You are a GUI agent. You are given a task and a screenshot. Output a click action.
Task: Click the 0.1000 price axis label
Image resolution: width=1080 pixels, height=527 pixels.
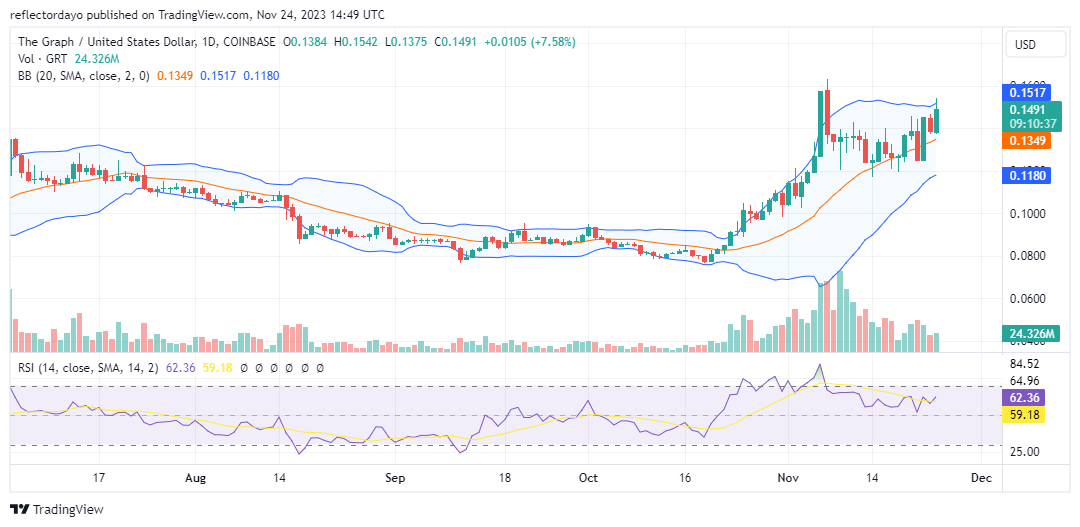(x=1028, y=214)
